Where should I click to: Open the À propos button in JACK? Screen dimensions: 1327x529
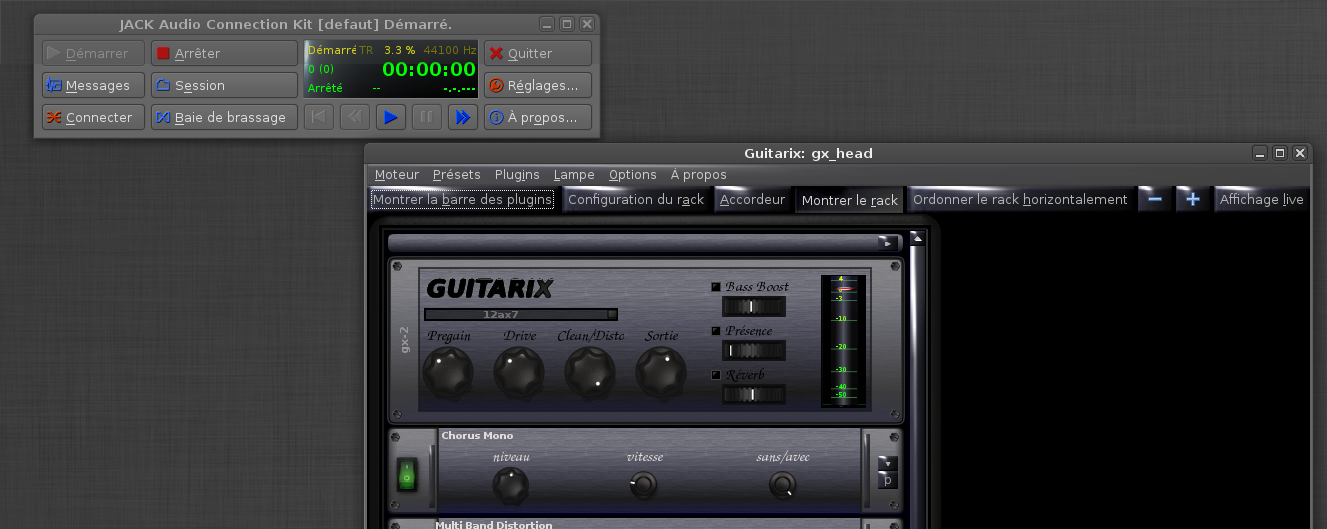click(x=538, y=117)
